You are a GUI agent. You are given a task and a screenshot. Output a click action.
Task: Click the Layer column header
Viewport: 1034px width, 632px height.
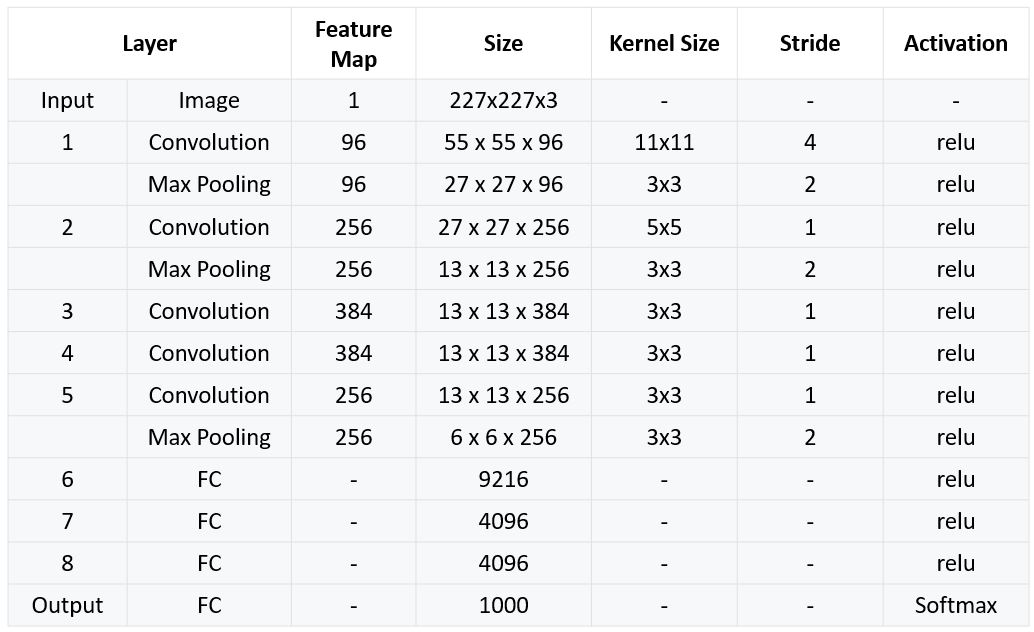pos(150,44)
